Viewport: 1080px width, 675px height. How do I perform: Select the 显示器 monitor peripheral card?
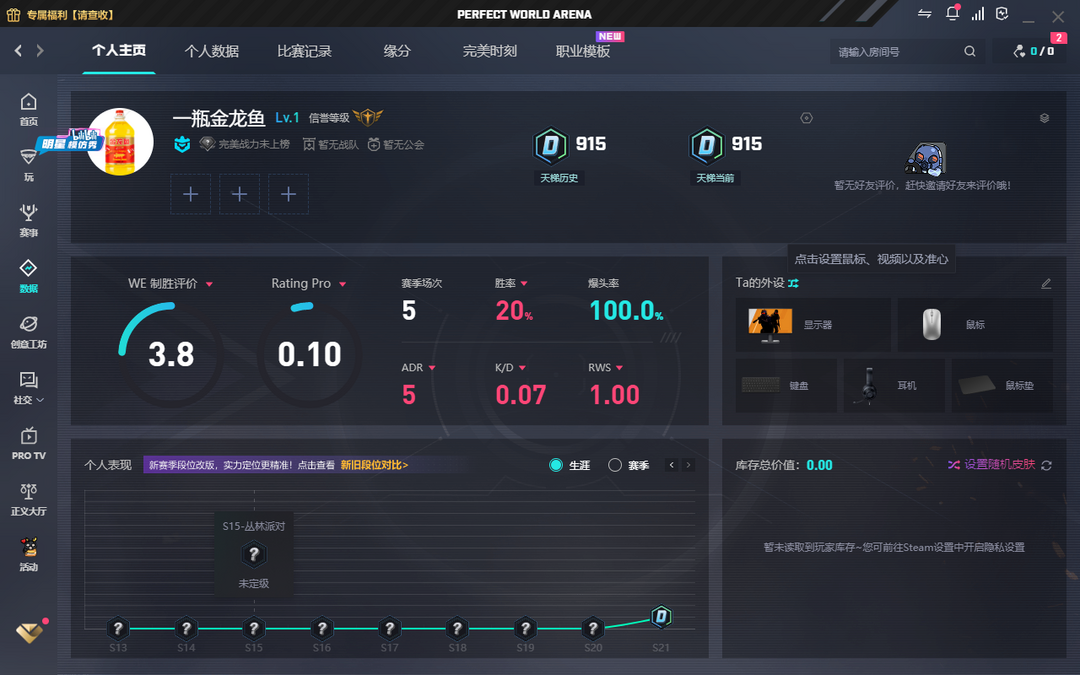coord(813,325)
